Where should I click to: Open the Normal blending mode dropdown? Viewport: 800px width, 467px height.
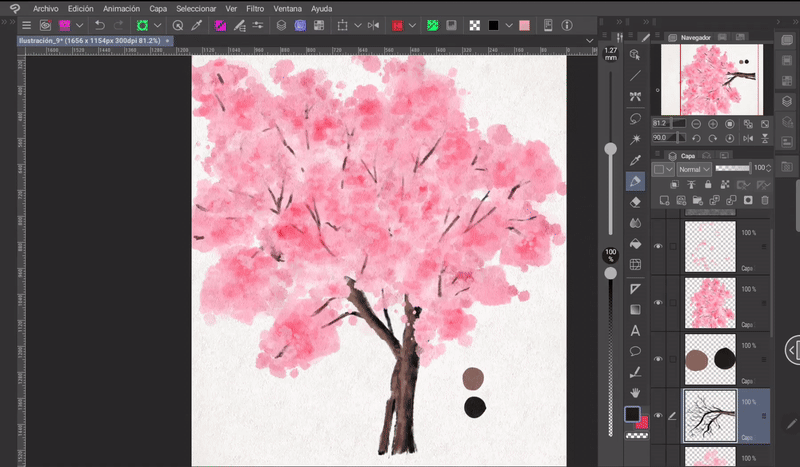point(694,170)
